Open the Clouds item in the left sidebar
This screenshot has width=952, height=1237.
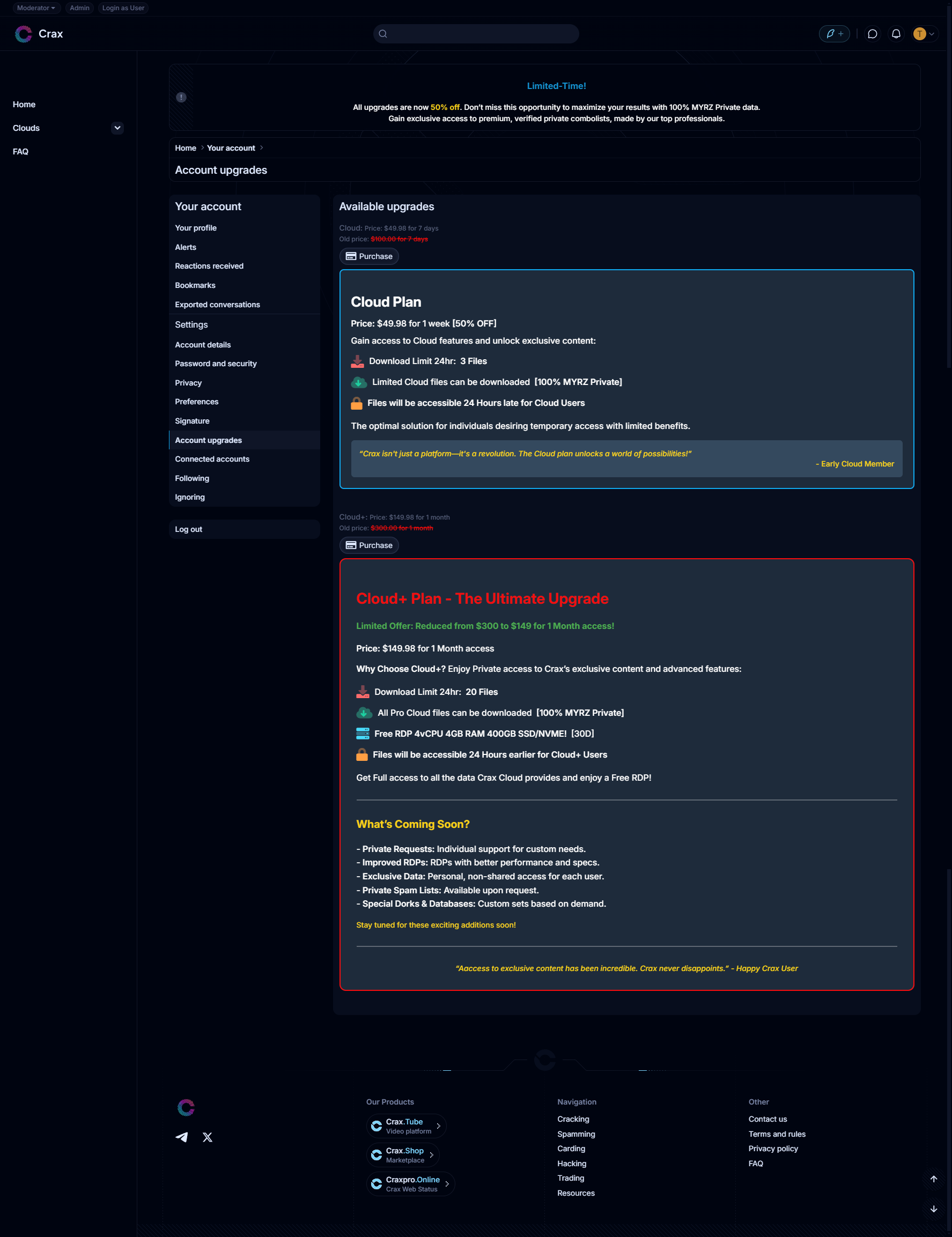(27, 128)
